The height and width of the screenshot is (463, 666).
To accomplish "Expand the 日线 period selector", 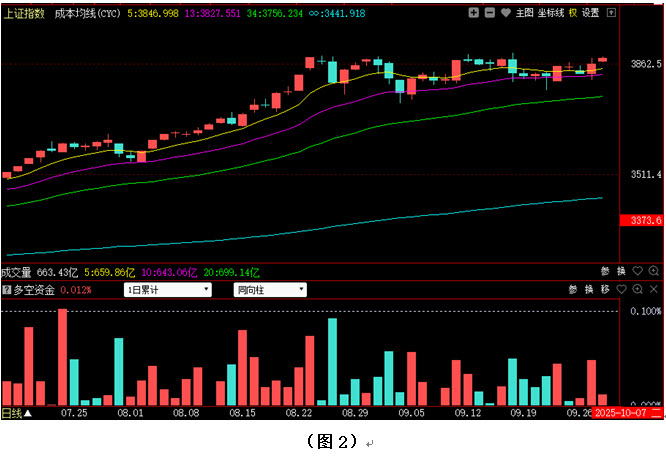I will (x=17, y=412).
